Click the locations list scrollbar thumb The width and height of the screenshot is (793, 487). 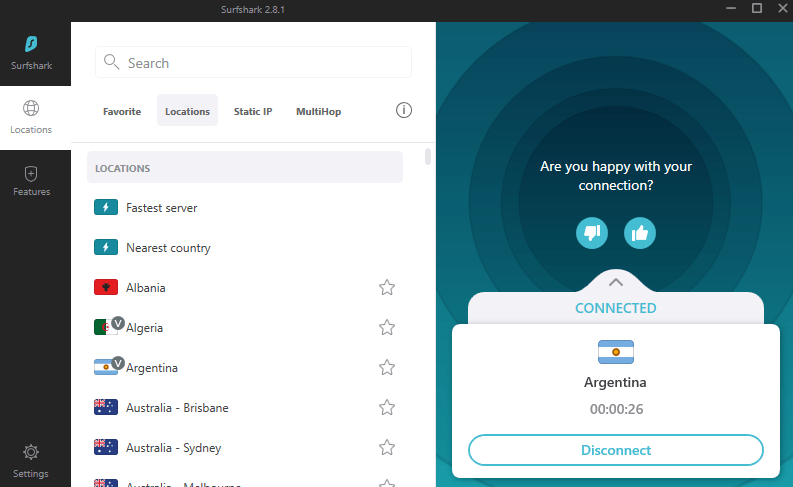point(428,156)
